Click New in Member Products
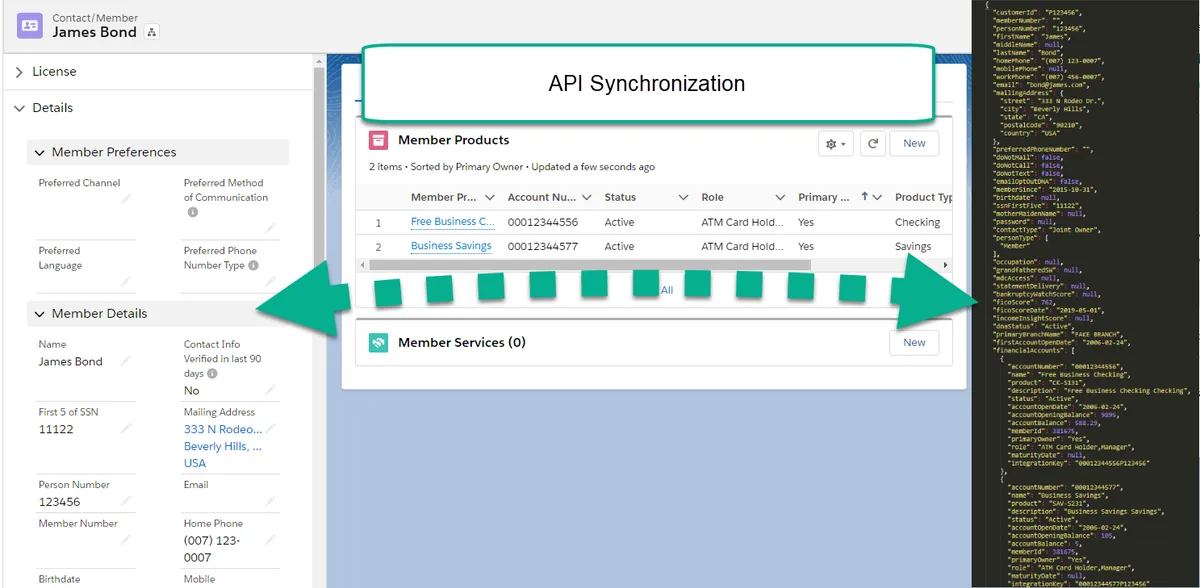1200x588 pixels. click(914, 144)
